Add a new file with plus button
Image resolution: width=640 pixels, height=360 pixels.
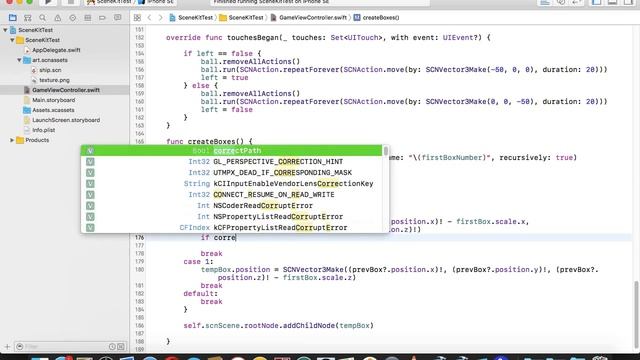[7, 347]
